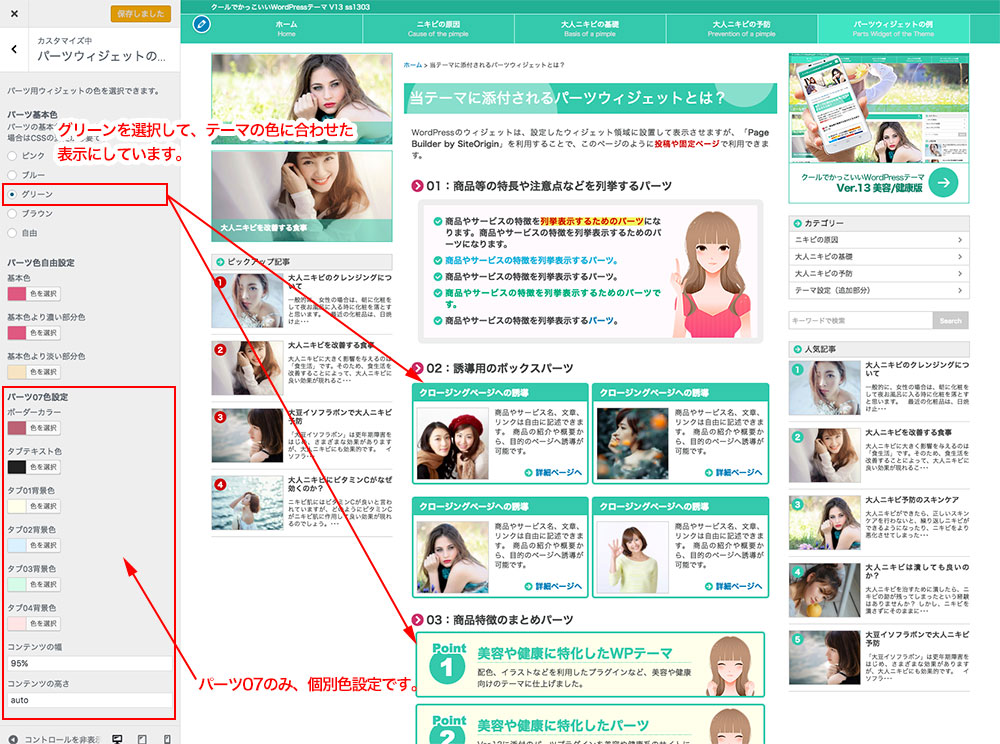Expand the ニキビの原因 category chevron

click(x=960, y=240)
